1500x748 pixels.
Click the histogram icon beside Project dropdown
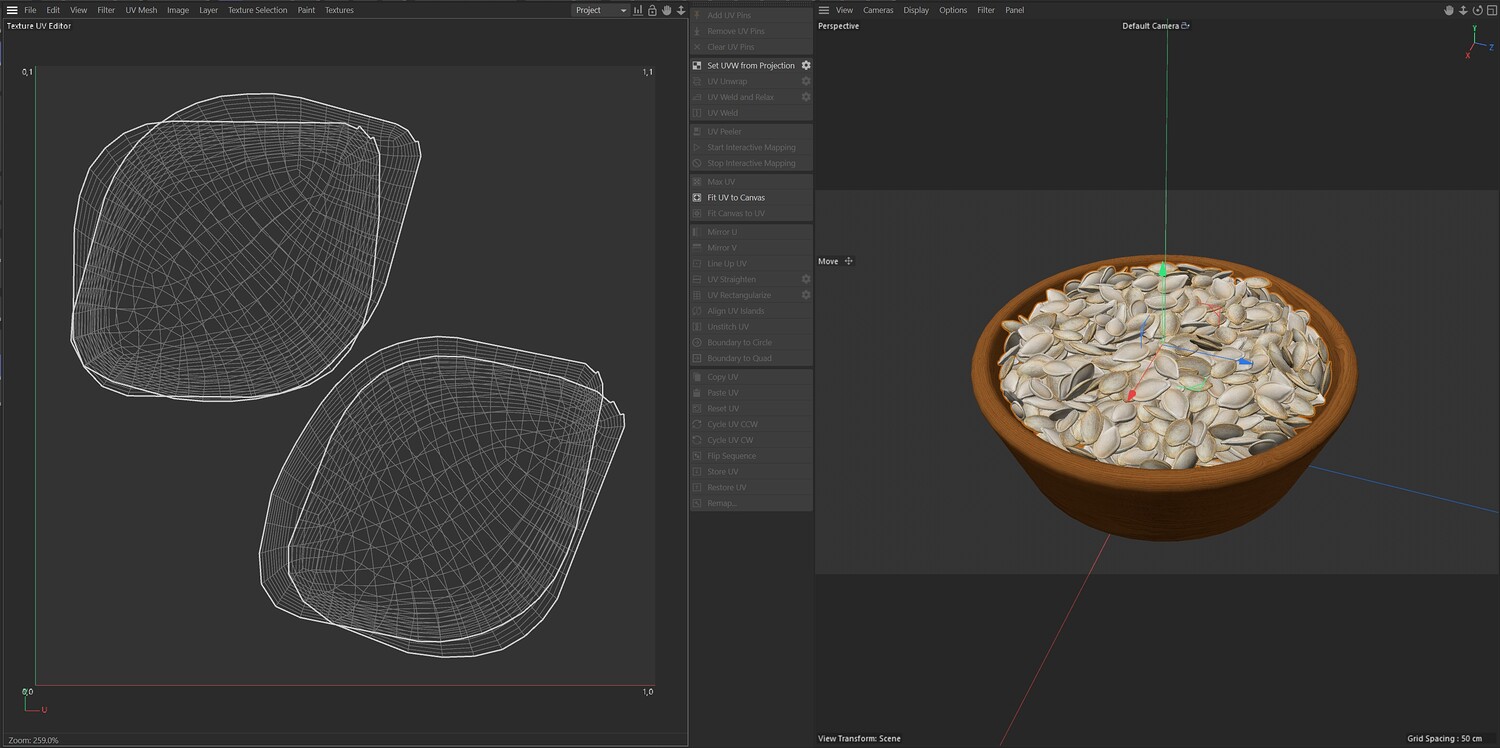click(638, 10)
